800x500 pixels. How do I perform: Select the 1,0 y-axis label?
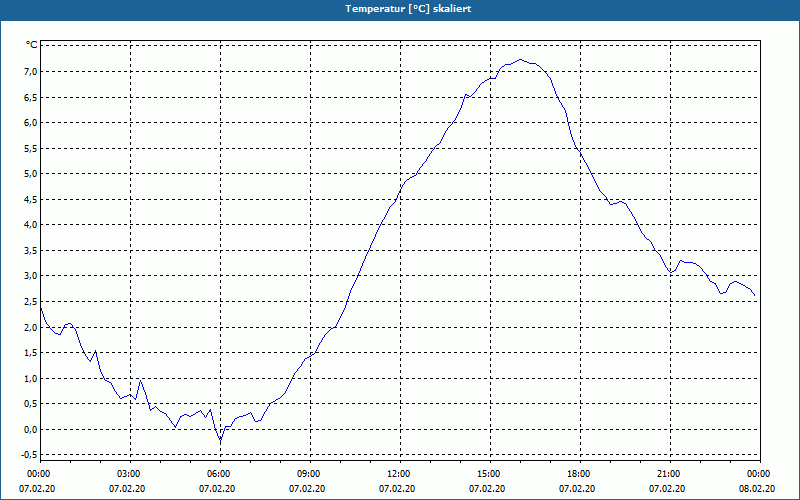(31, 378)
